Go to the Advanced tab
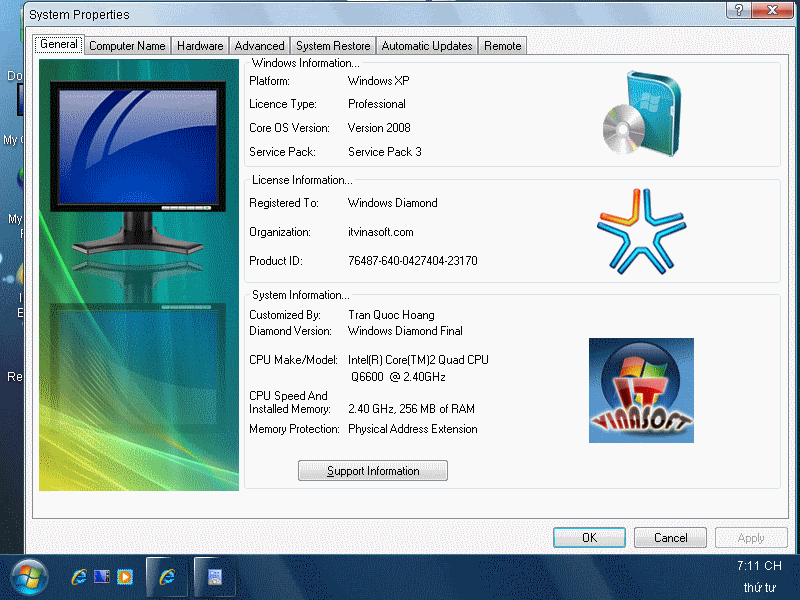The width and height of the screenshot is (800, 600). tap(259, 46)
